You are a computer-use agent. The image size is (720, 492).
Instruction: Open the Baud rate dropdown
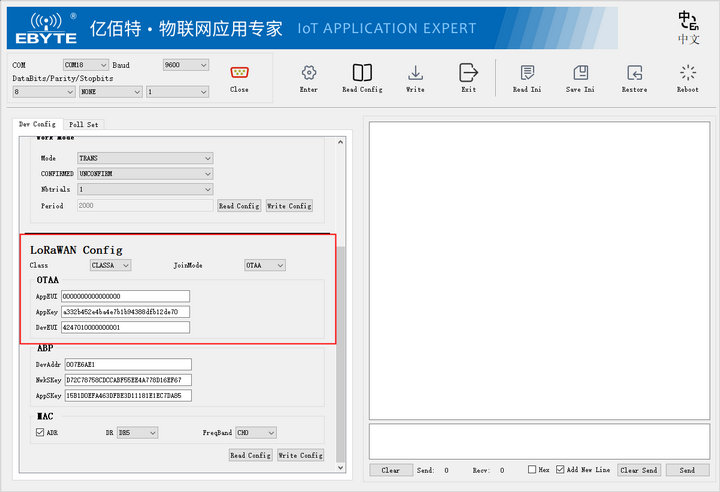pyautogui.click(x=186, y=65)
